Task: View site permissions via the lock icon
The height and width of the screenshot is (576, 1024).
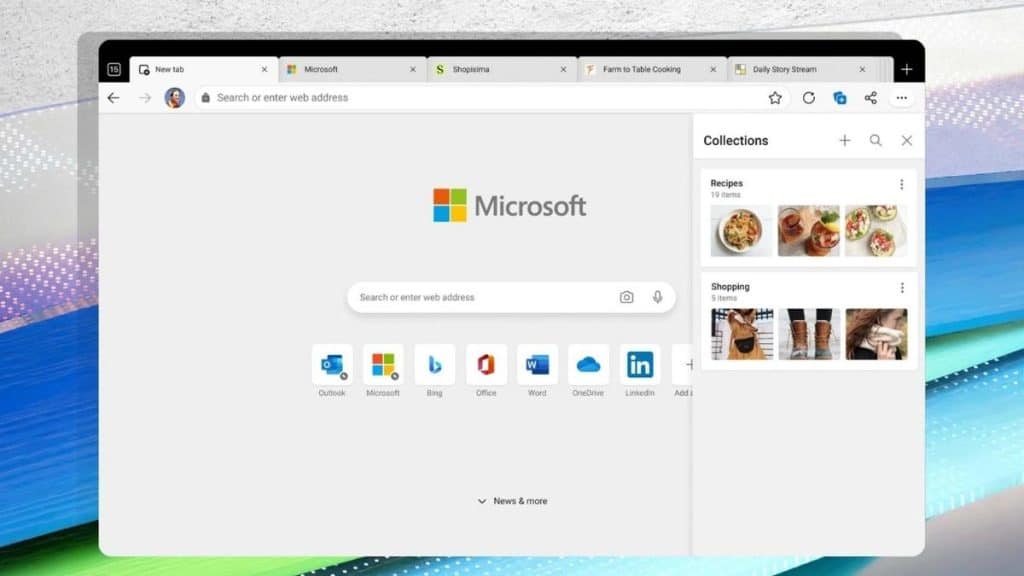Action: pos(203,97)
